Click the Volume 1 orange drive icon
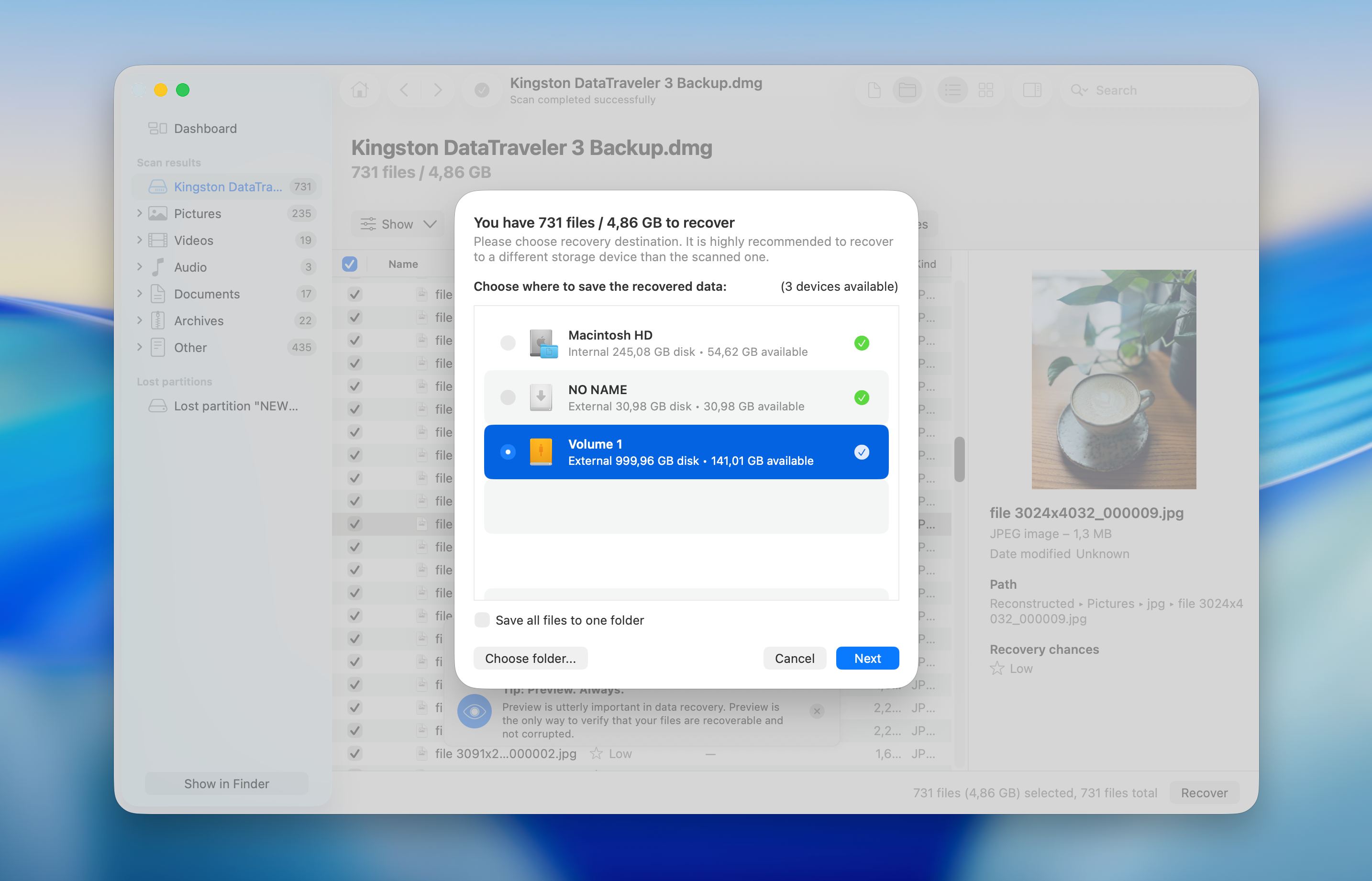The width and height of the screenshot is (1372, 881). click(541, 452)
